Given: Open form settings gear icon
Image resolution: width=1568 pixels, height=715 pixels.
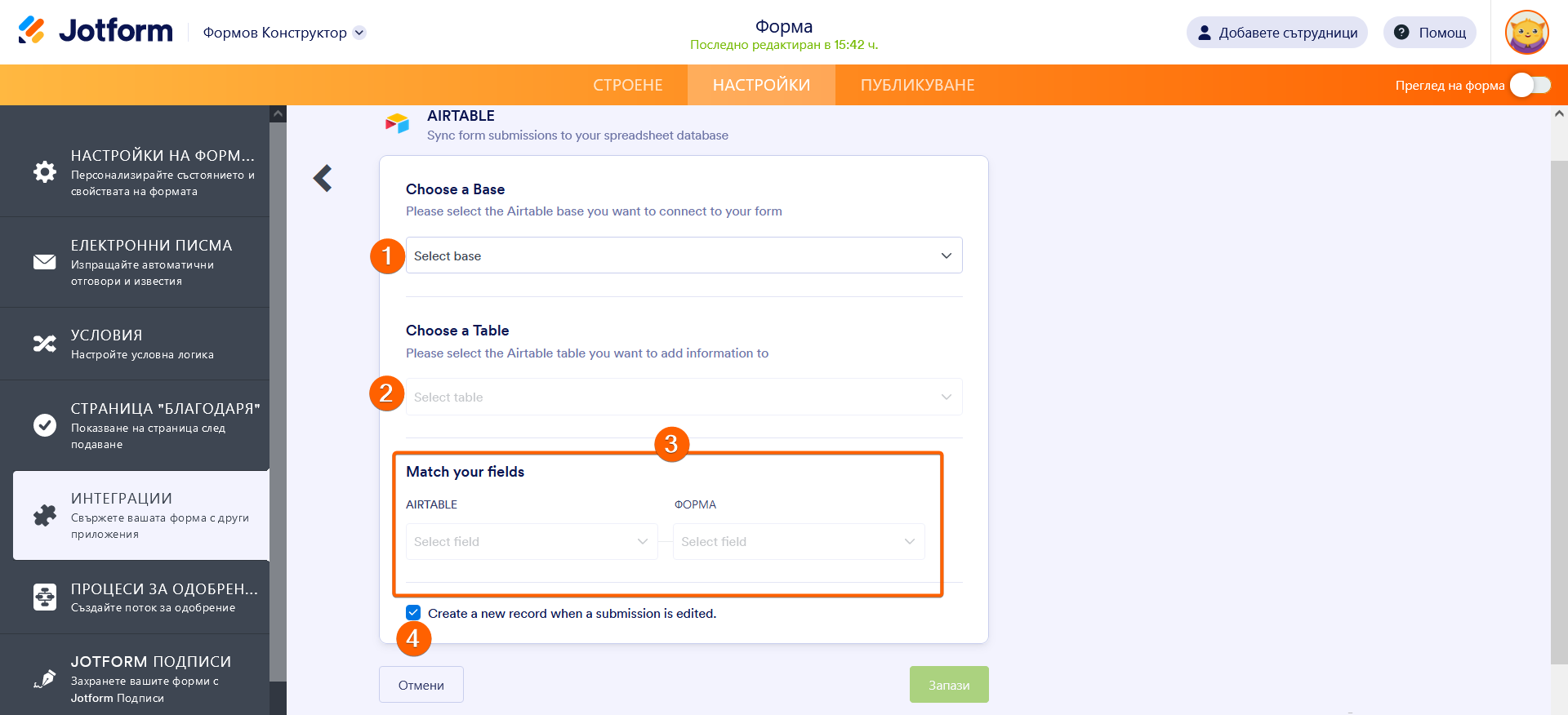Looking at the screenshot, I should [x=45, y=171].
